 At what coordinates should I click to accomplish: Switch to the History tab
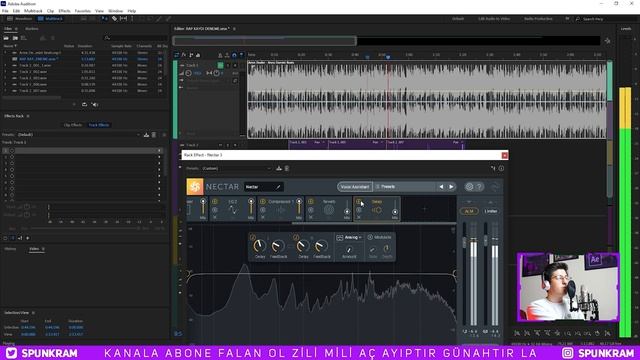[x=10, y=249]
